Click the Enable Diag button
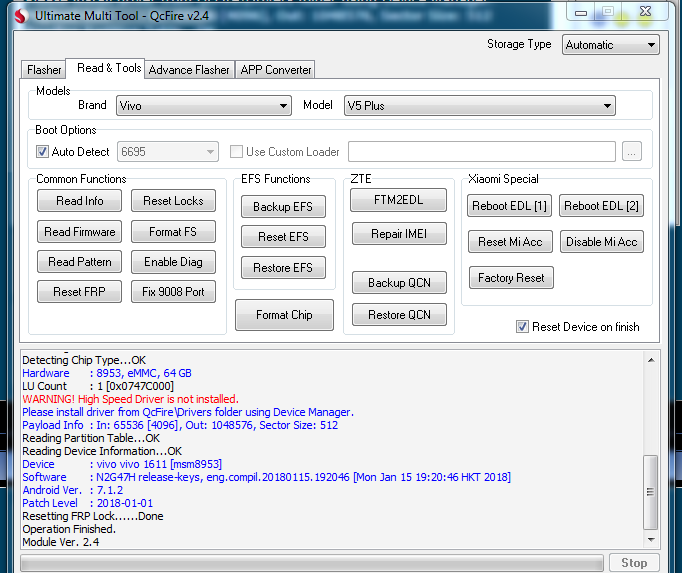682x573 pixels. [x=173, y=262]
